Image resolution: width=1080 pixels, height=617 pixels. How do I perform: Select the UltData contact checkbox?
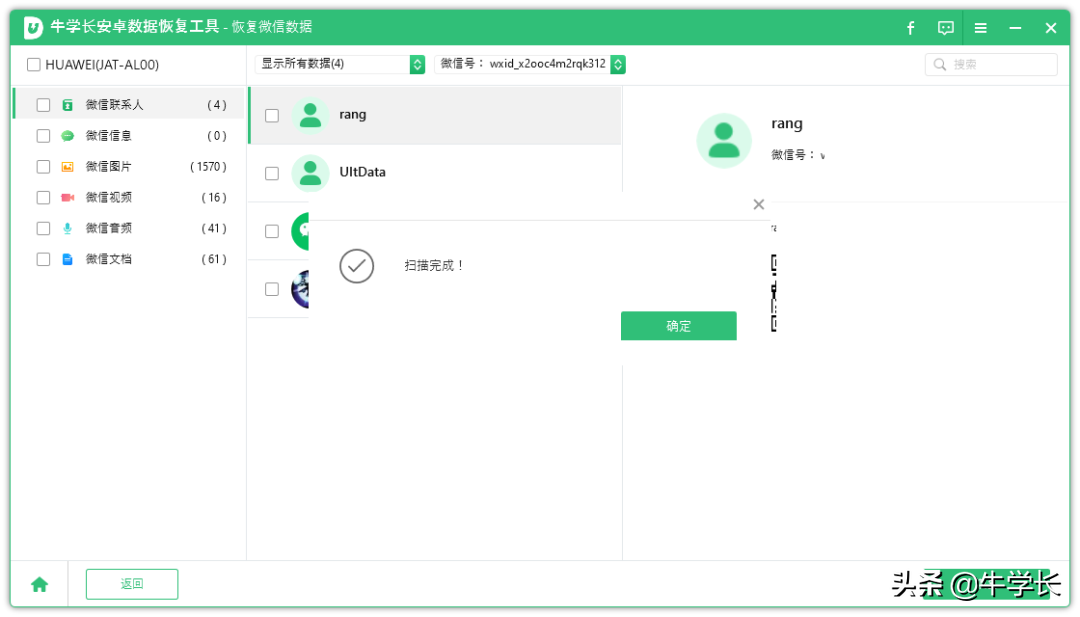[272, 174]
